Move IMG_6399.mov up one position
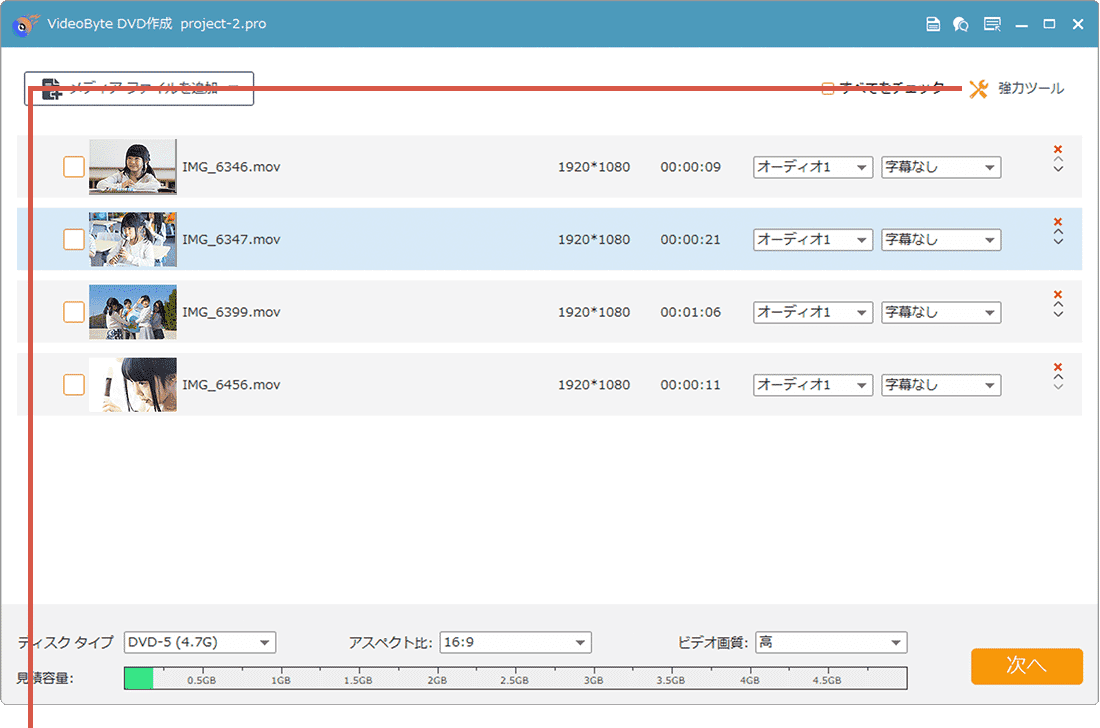 point(1058,305)
